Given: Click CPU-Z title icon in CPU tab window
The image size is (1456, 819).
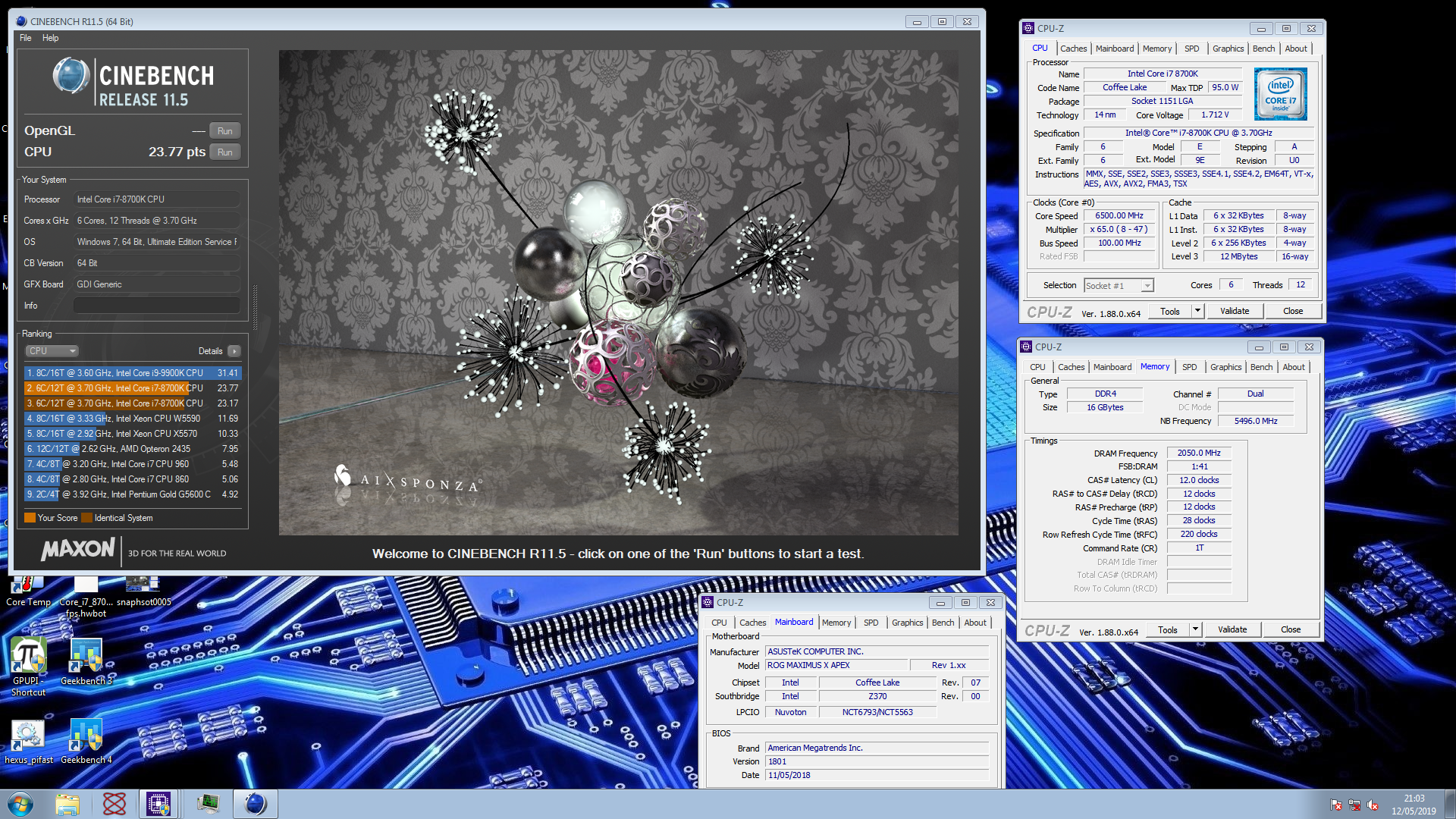Looking at the screenshot, I should [x=1028, y=28].
